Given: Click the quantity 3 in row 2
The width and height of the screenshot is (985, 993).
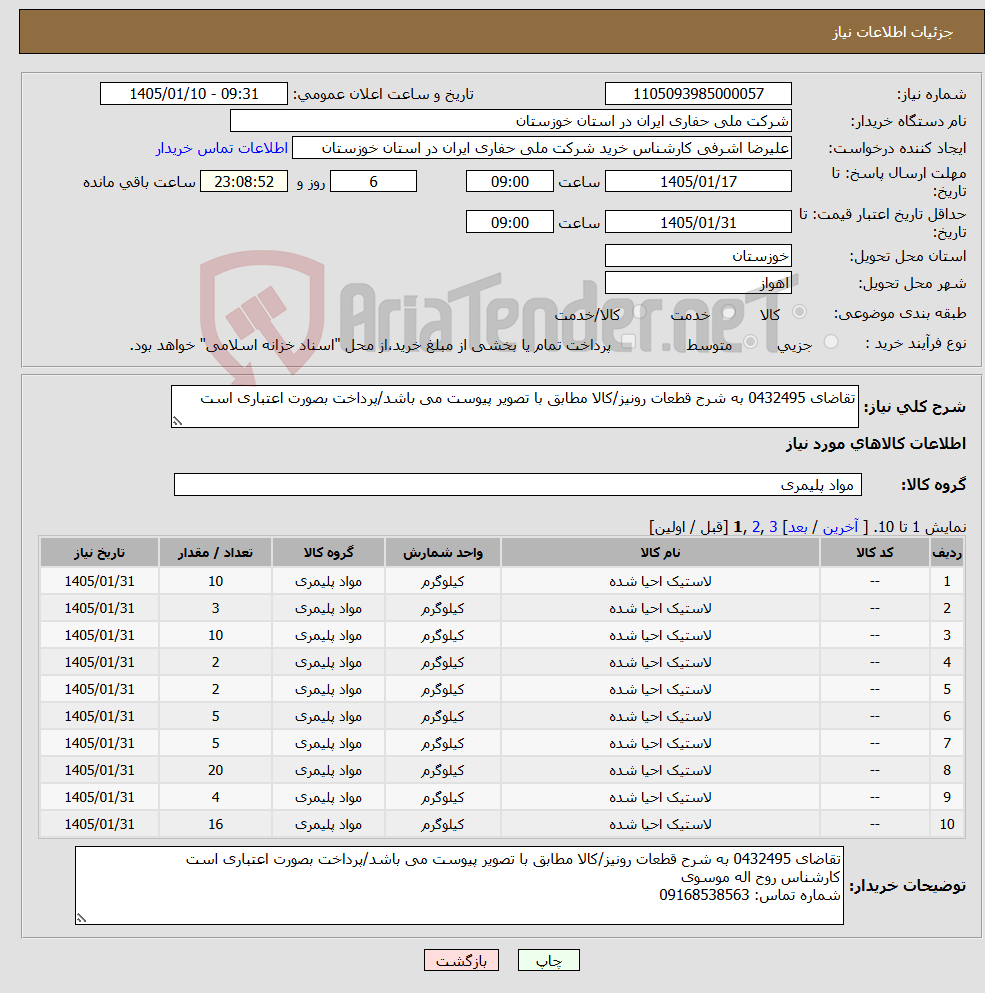Looking at the screenshot, I should (215, 609).
